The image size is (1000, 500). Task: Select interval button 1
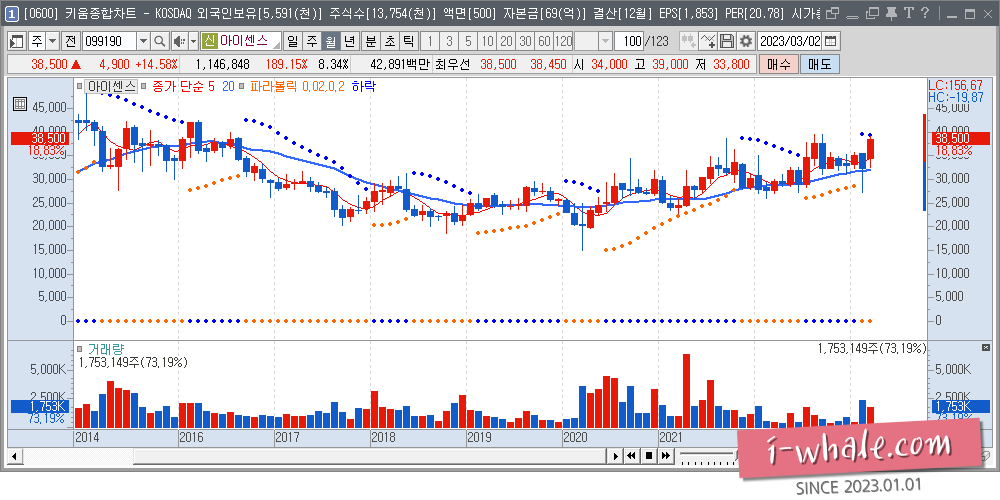tap(430, 41)
